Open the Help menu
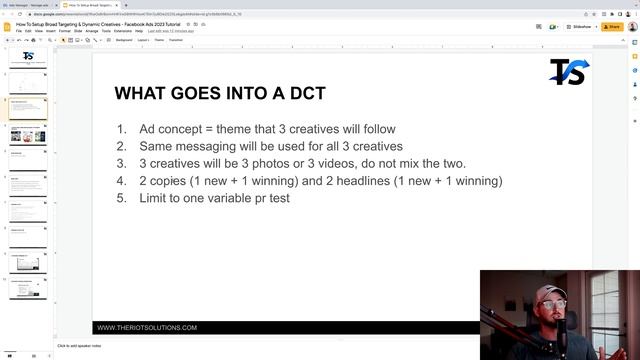 139,31
